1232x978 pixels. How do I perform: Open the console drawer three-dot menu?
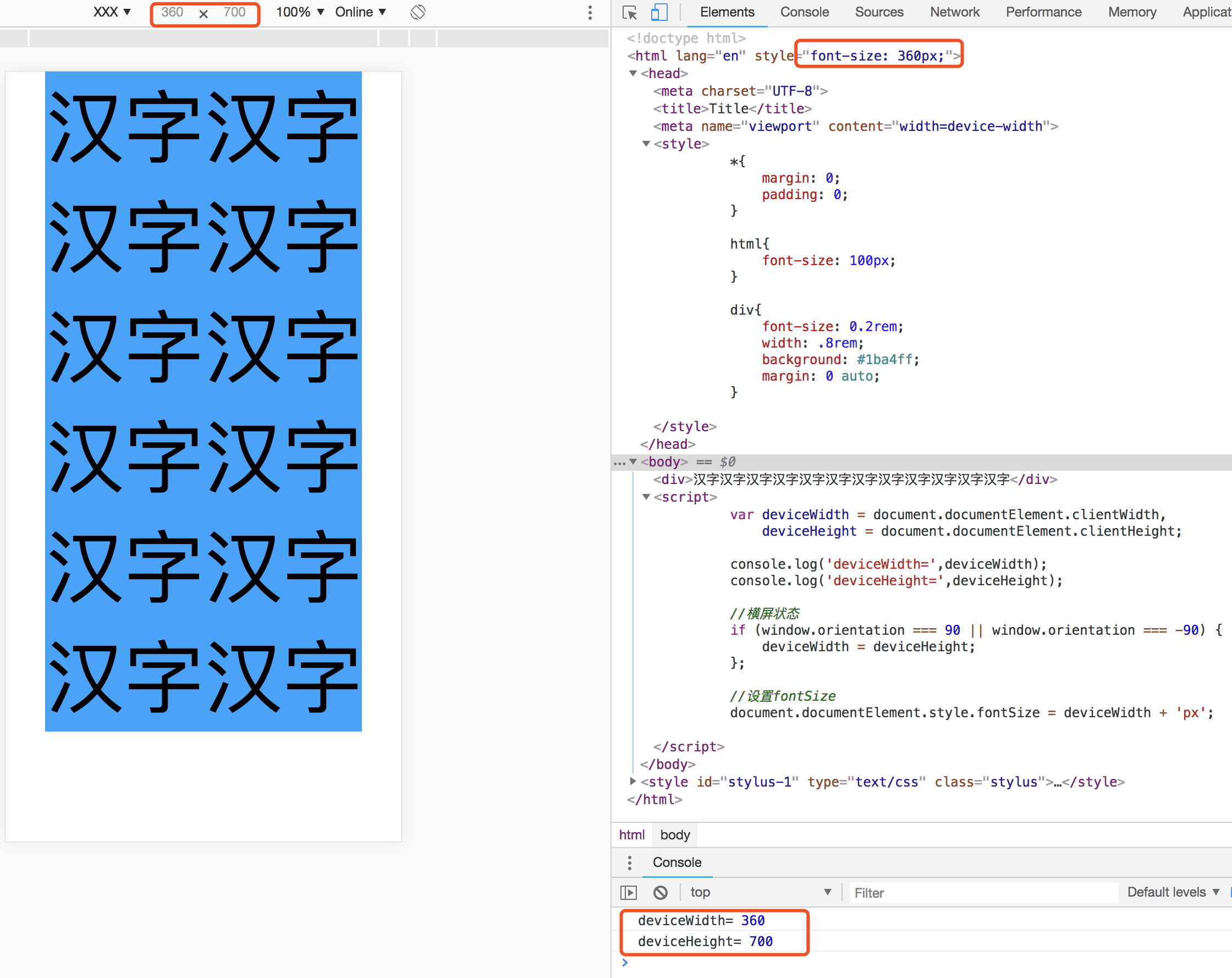point(629,862)
